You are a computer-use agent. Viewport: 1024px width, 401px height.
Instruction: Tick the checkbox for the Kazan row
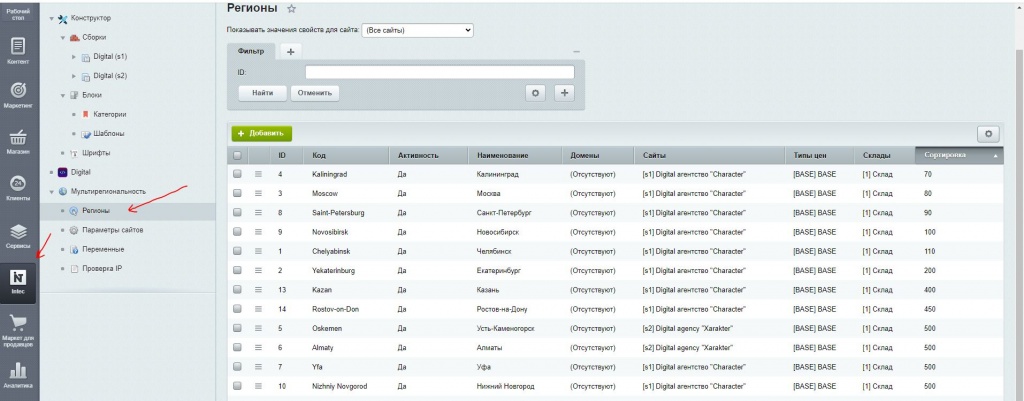click(237, 288)
